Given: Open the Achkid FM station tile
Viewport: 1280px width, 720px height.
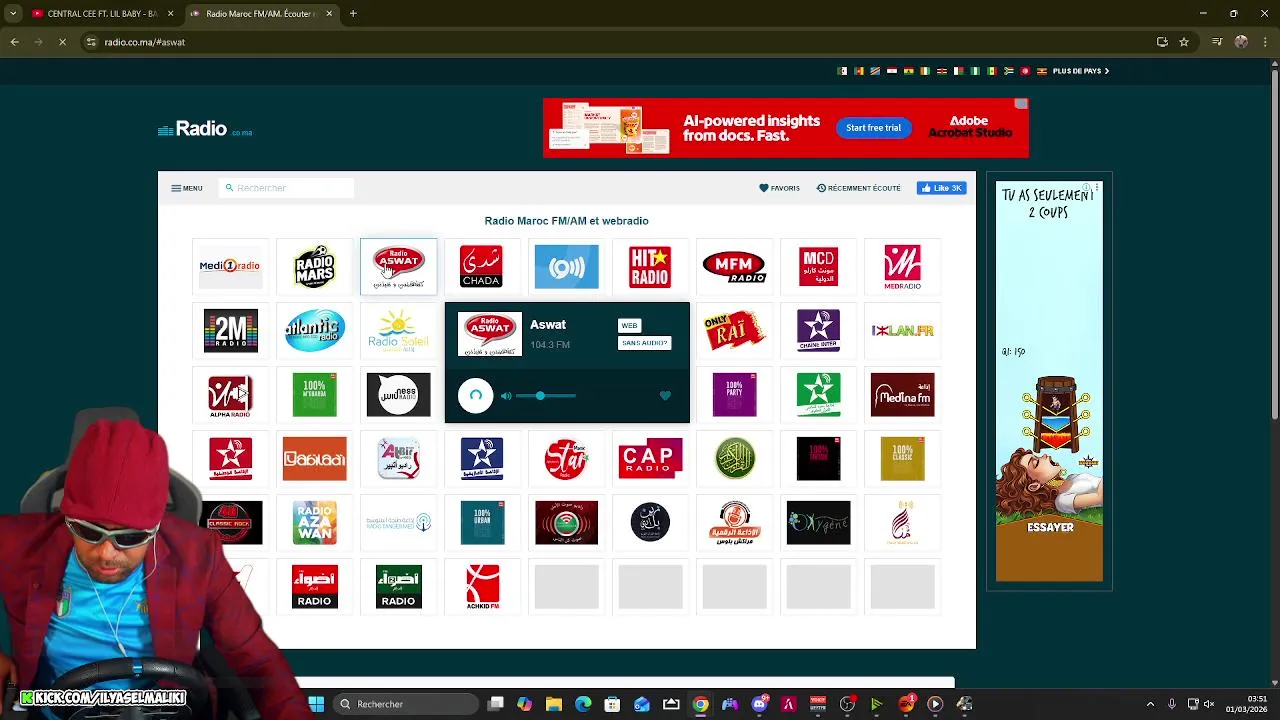Looking at the screenshot, I should click(482, 587).
